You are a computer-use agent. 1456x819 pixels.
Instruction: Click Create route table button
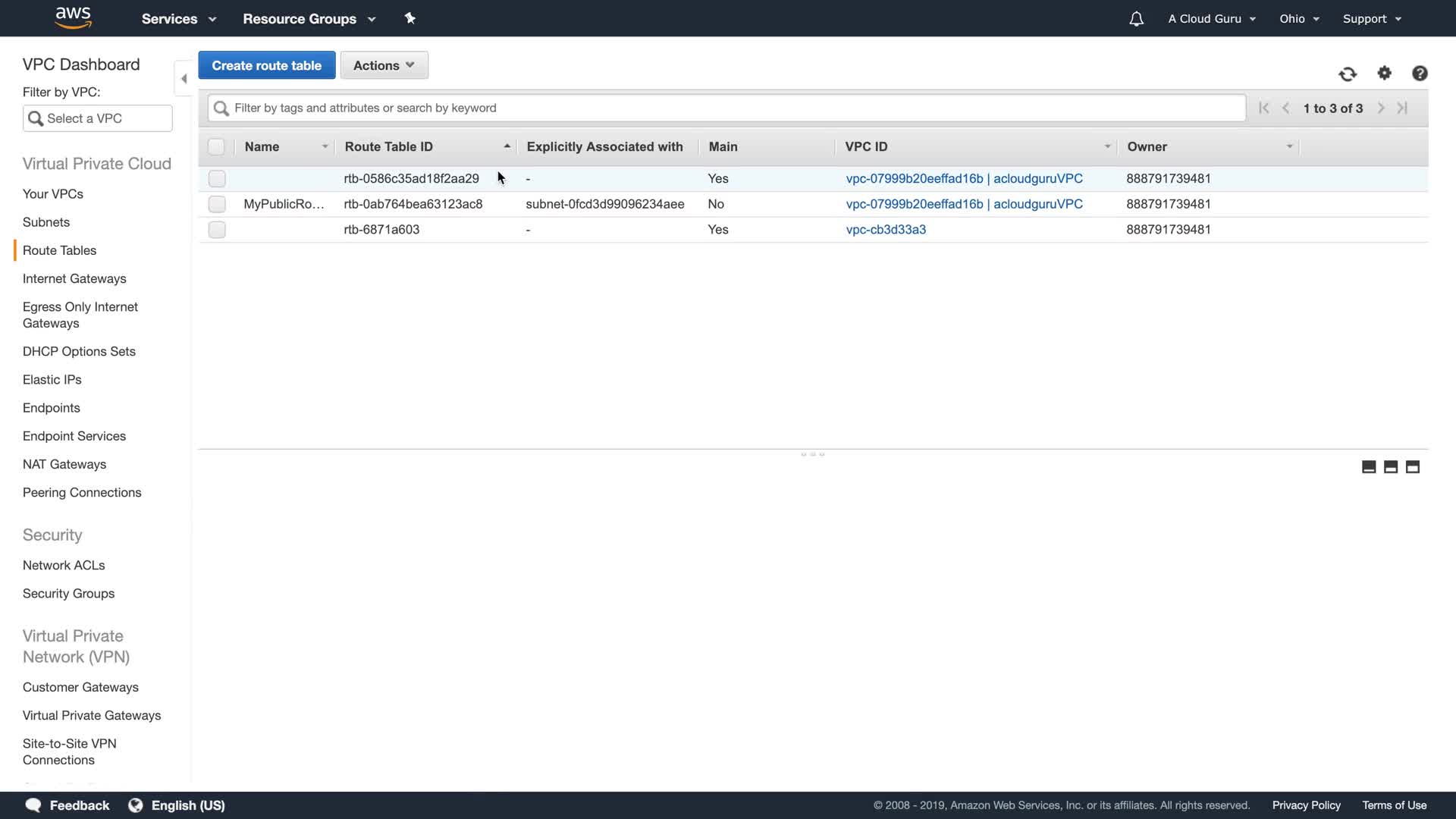pos(266,65)
